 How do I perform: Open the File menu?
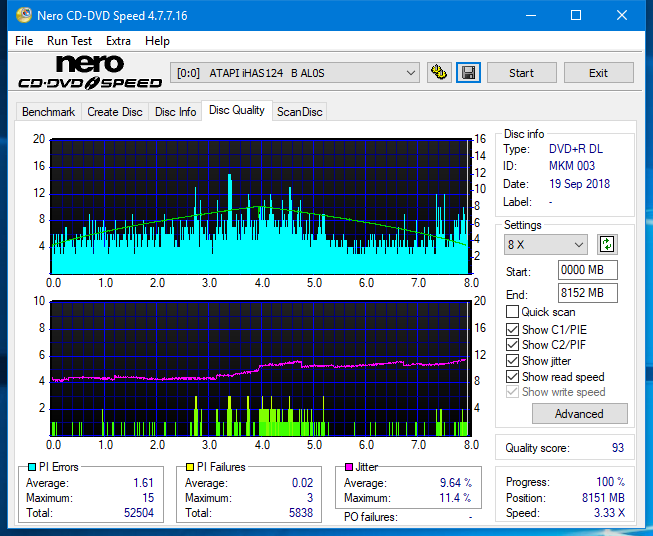pyautogui.click(x=24, y=41)
